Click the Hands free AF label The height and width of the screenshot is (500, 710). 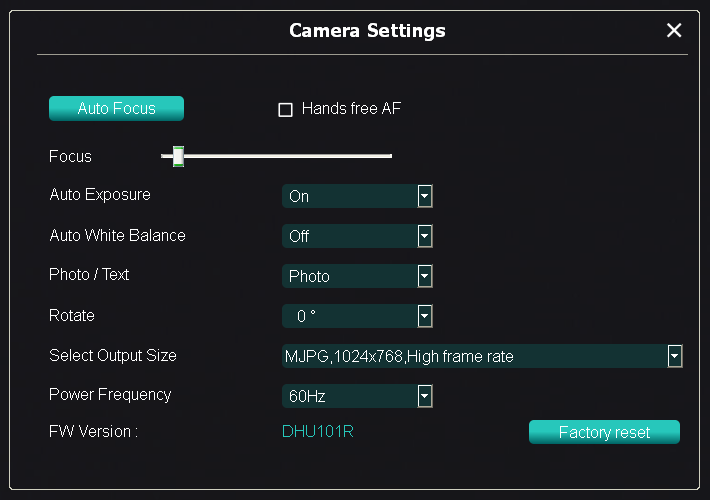click(x=351, y=109)
